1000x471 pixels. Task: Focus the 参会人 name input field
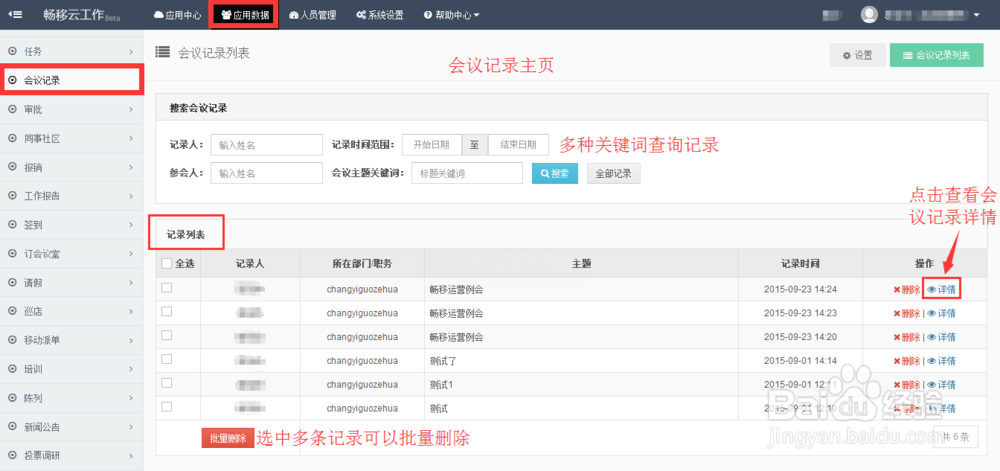[267, 173]
